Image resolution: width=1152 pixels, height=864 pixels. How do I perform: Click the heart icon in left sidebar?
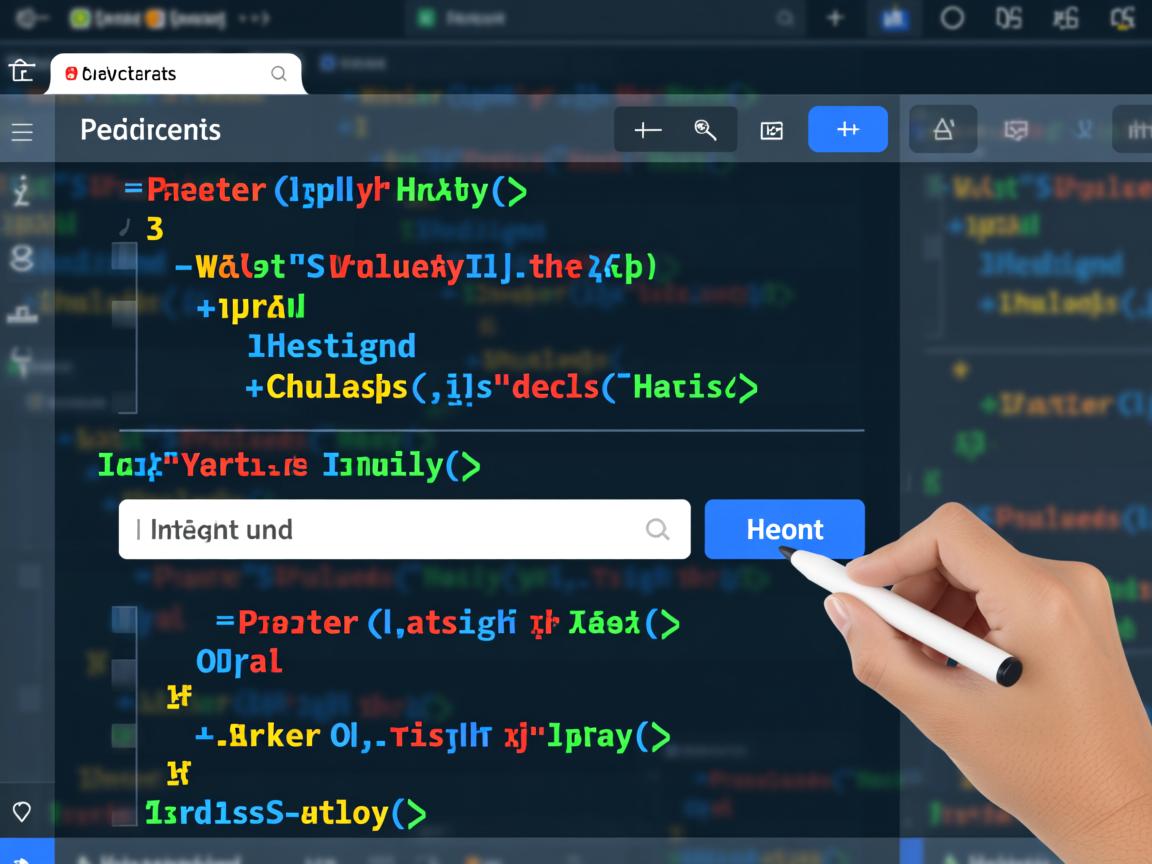[21, 811]
